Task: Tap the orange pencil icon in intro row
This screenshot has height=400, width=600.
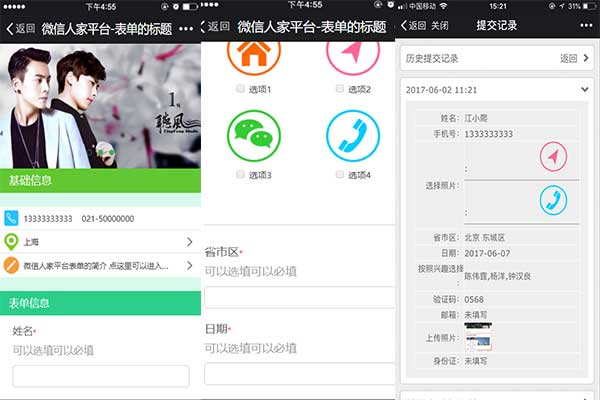Action: 11,265
